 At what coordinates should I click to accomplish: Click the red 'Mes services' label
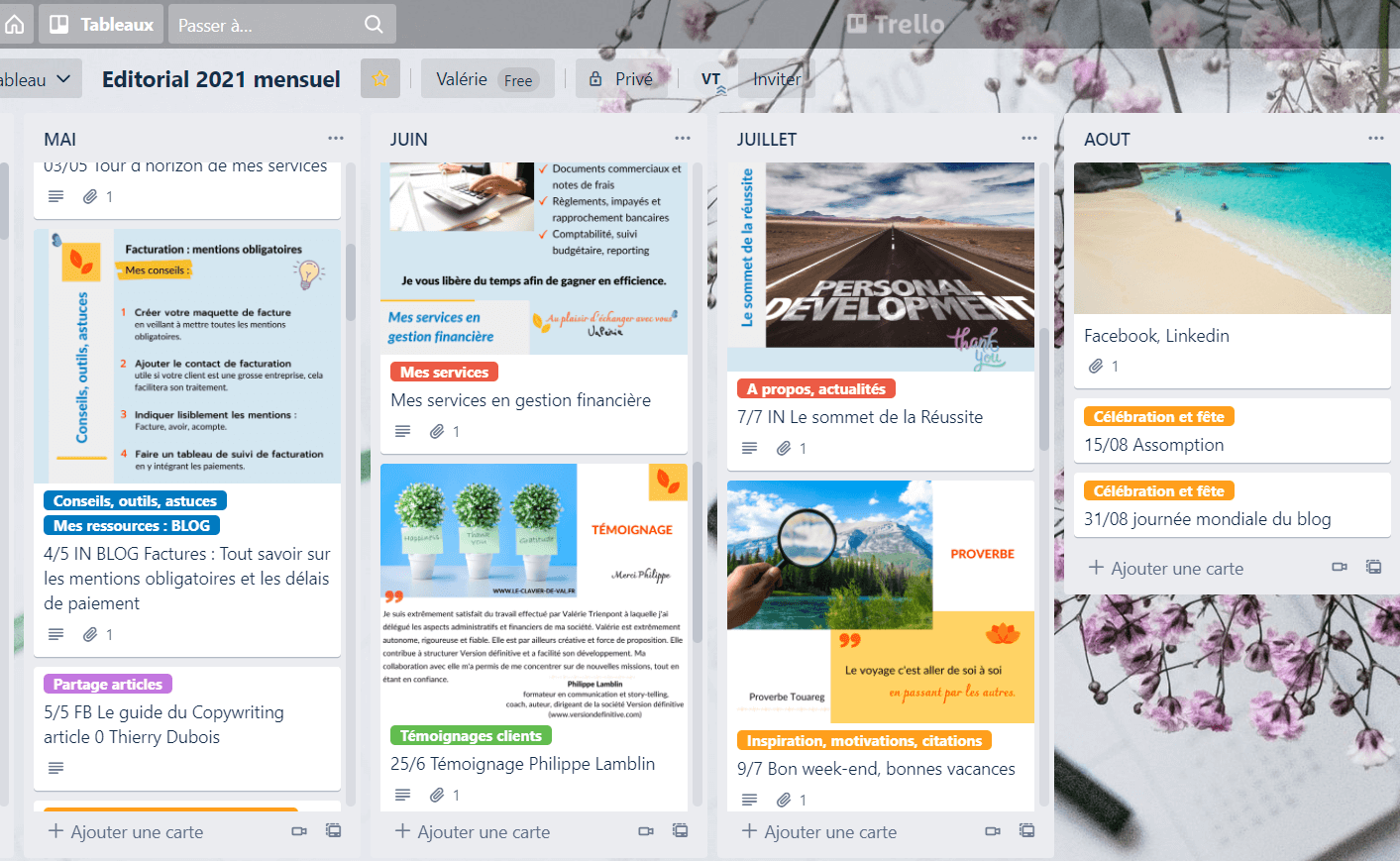tap(445, 373)
